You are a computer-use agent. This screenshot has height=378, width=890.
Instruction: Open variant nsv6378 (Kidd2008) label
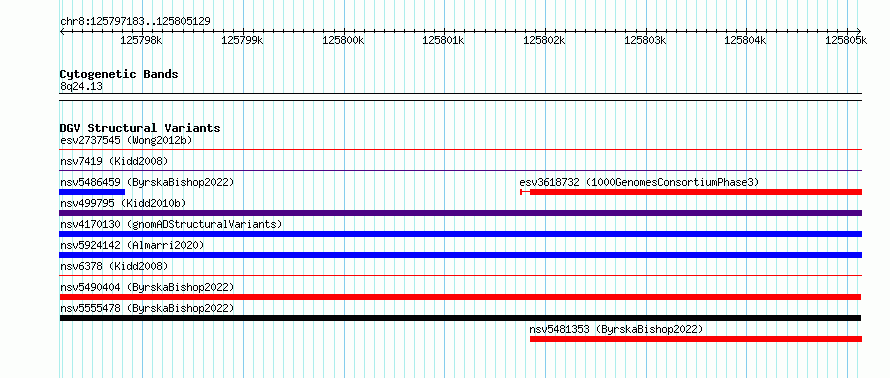114,266
